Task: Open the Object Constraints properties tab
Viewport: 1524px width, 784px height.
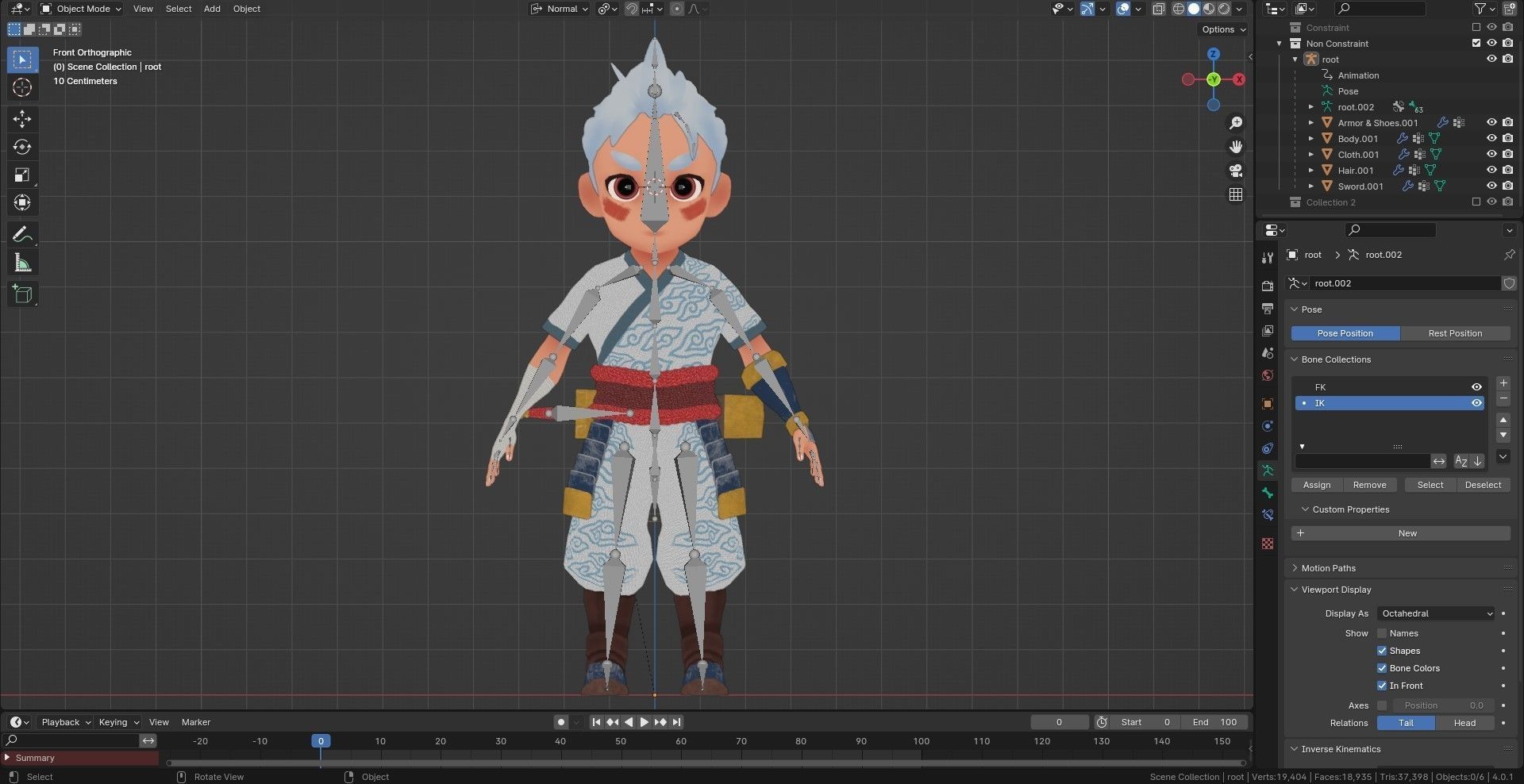Action: click(1268, 448)
